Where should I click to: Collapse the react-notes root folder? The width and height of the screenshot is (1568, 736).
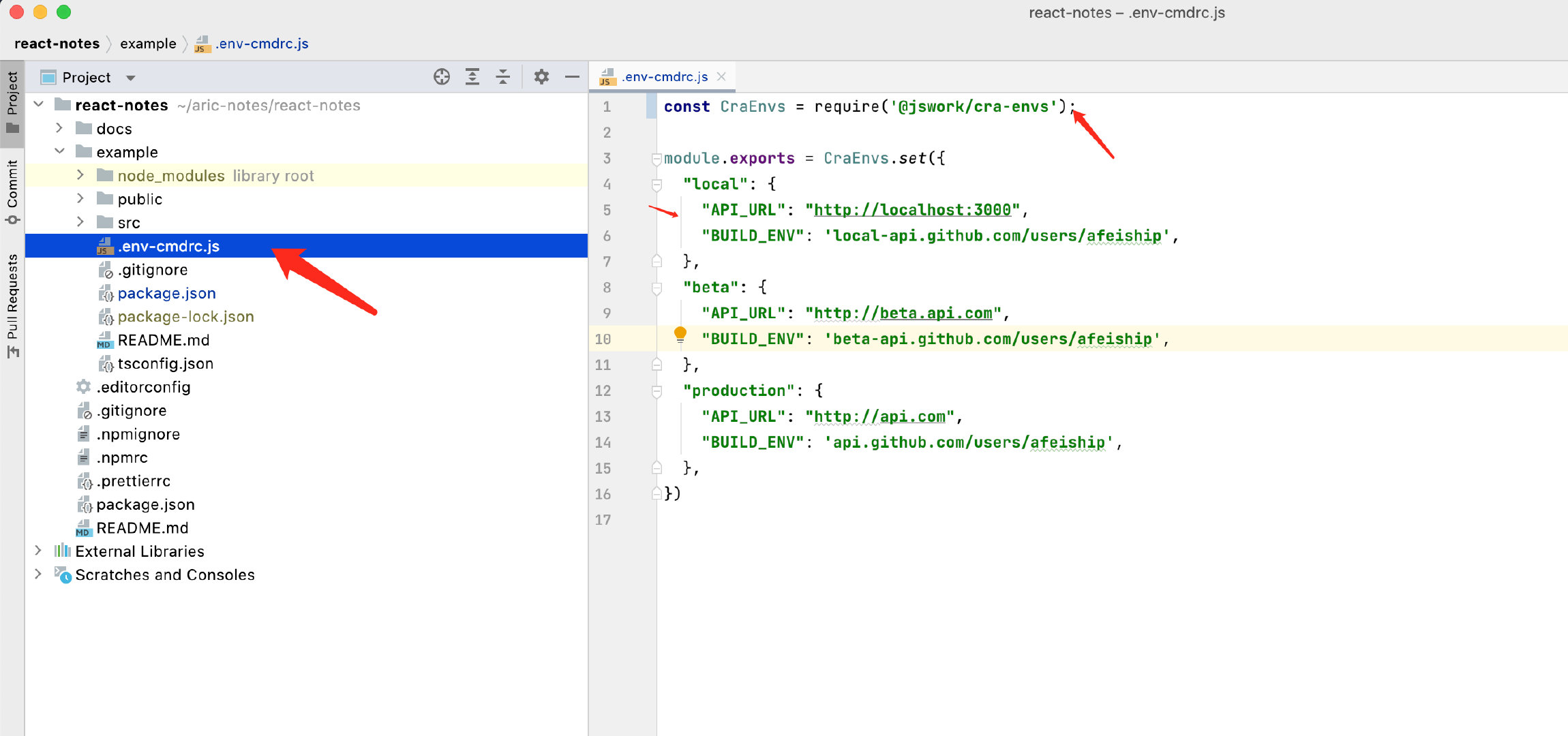point(39,104)
